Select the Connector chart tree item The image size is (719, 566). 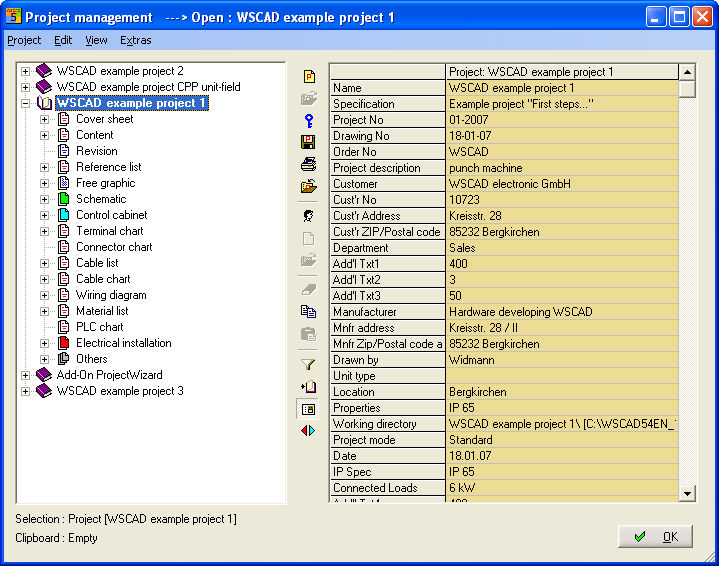click(114, 247)
